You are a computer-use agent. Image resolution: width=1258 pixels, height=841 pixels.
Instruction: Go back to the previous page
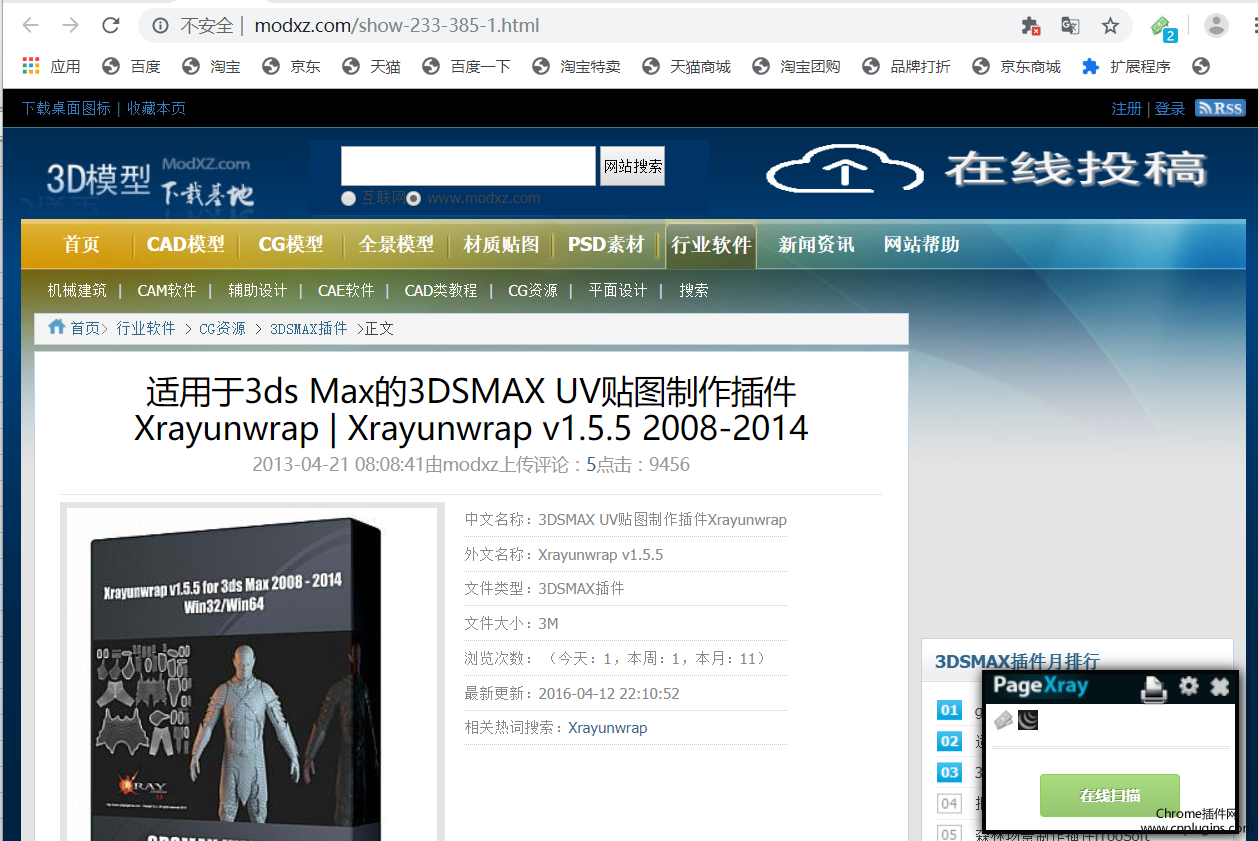coord(31,26)
